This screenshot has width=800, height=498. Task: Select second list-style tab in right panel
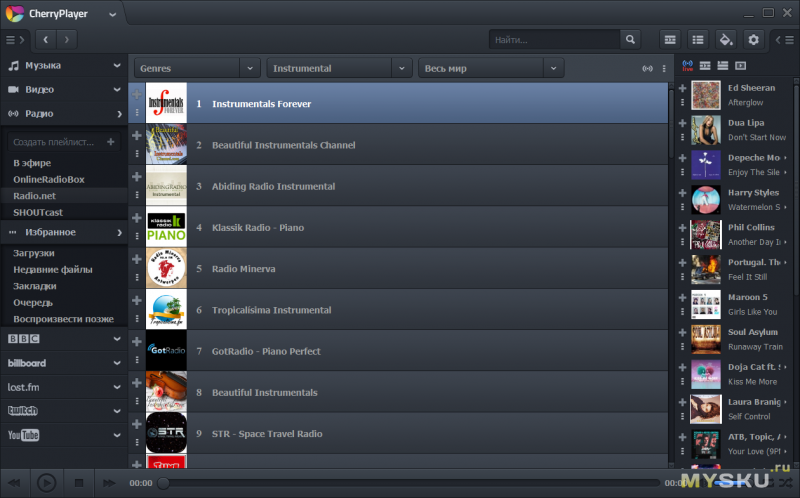705,65
